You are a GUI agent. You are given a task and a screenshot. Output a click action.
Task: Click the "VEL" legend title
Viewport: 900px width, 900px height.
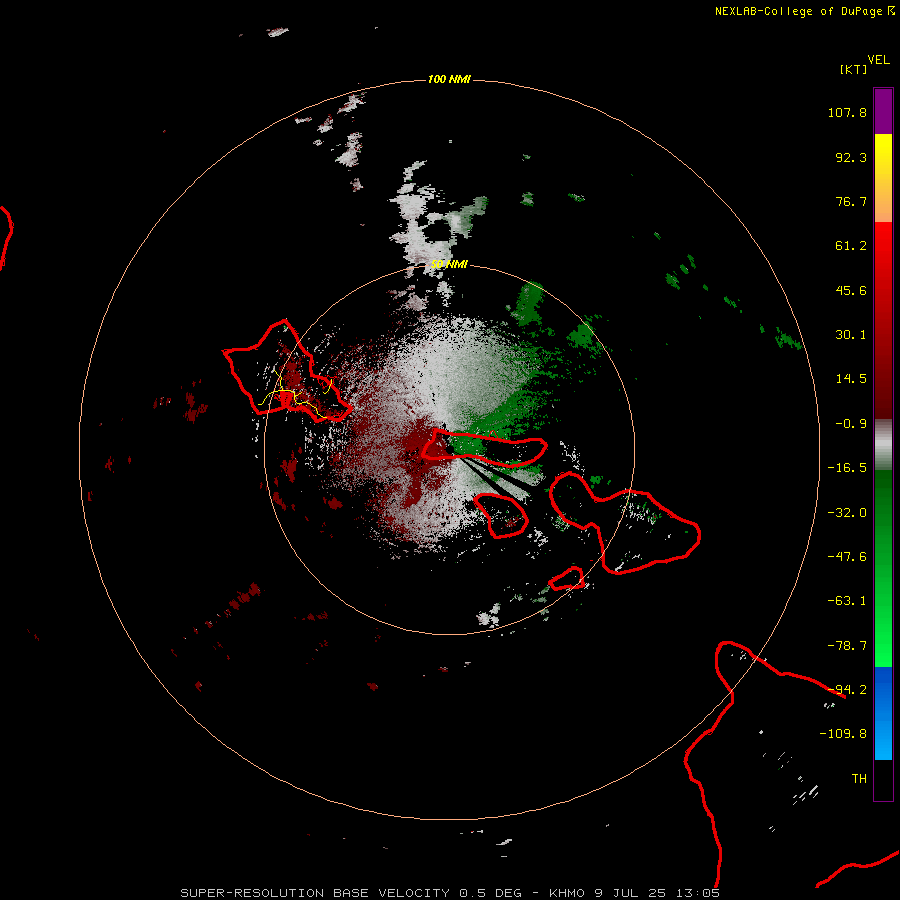878,60
